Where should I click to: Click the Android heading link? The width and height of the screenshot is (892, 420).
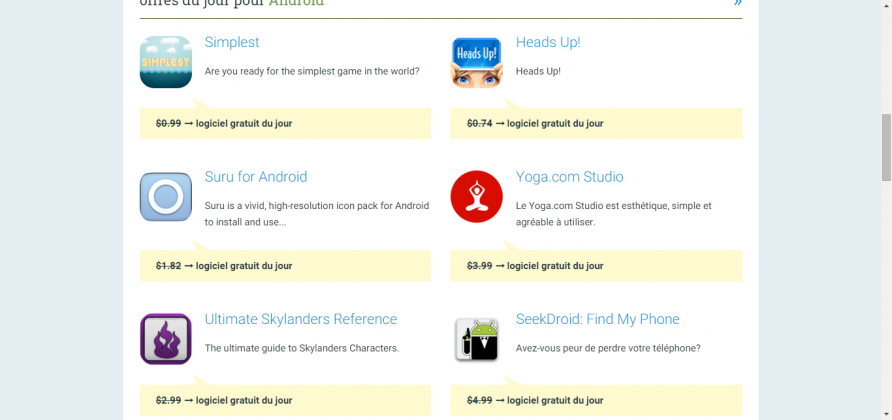(x=296, y=3)
